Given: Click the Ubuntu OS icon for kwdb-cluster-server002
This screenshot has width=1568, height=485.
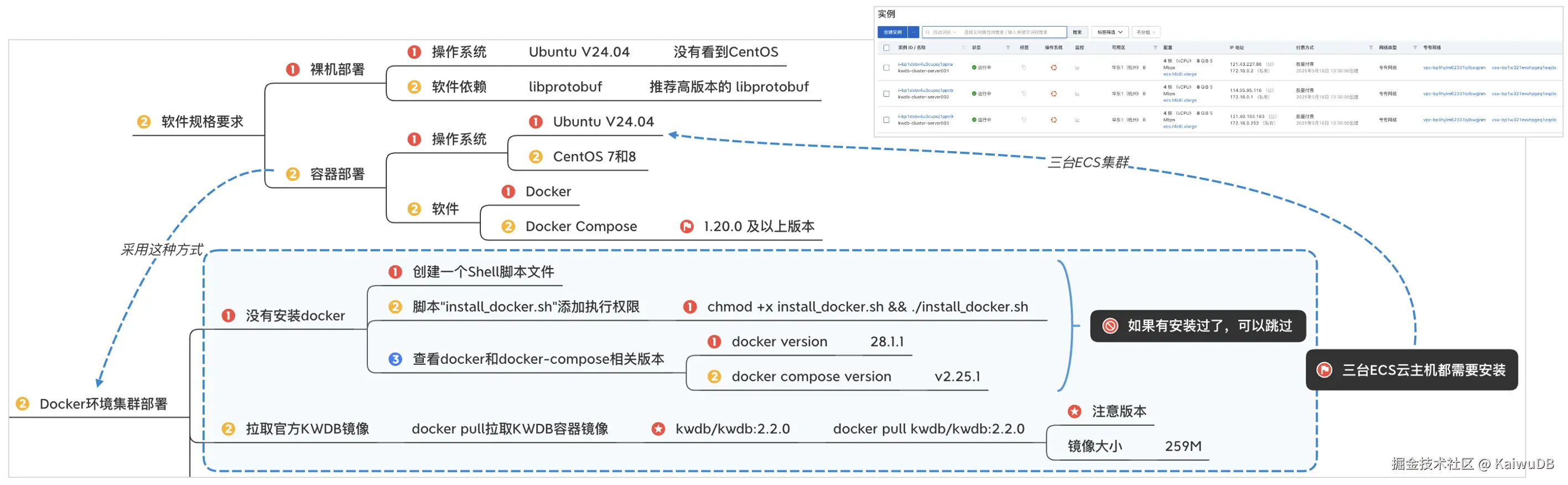Looking at the screenshot, I should pos(1053,94).
